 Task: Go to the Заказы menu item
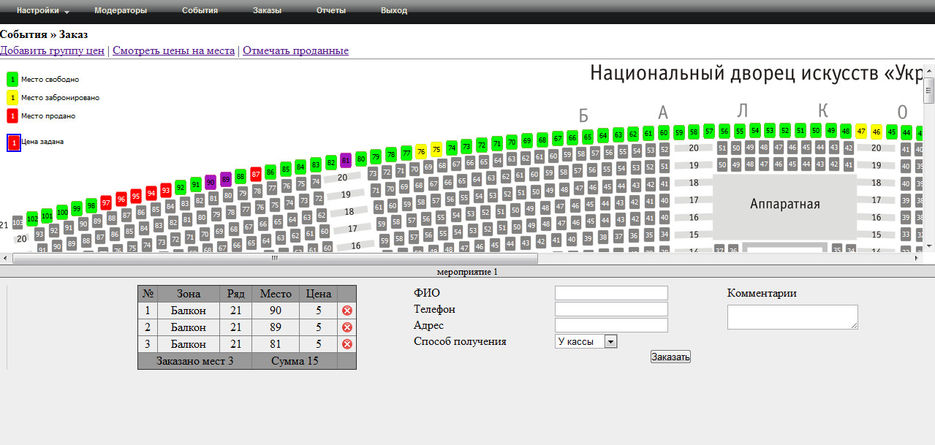267,10
